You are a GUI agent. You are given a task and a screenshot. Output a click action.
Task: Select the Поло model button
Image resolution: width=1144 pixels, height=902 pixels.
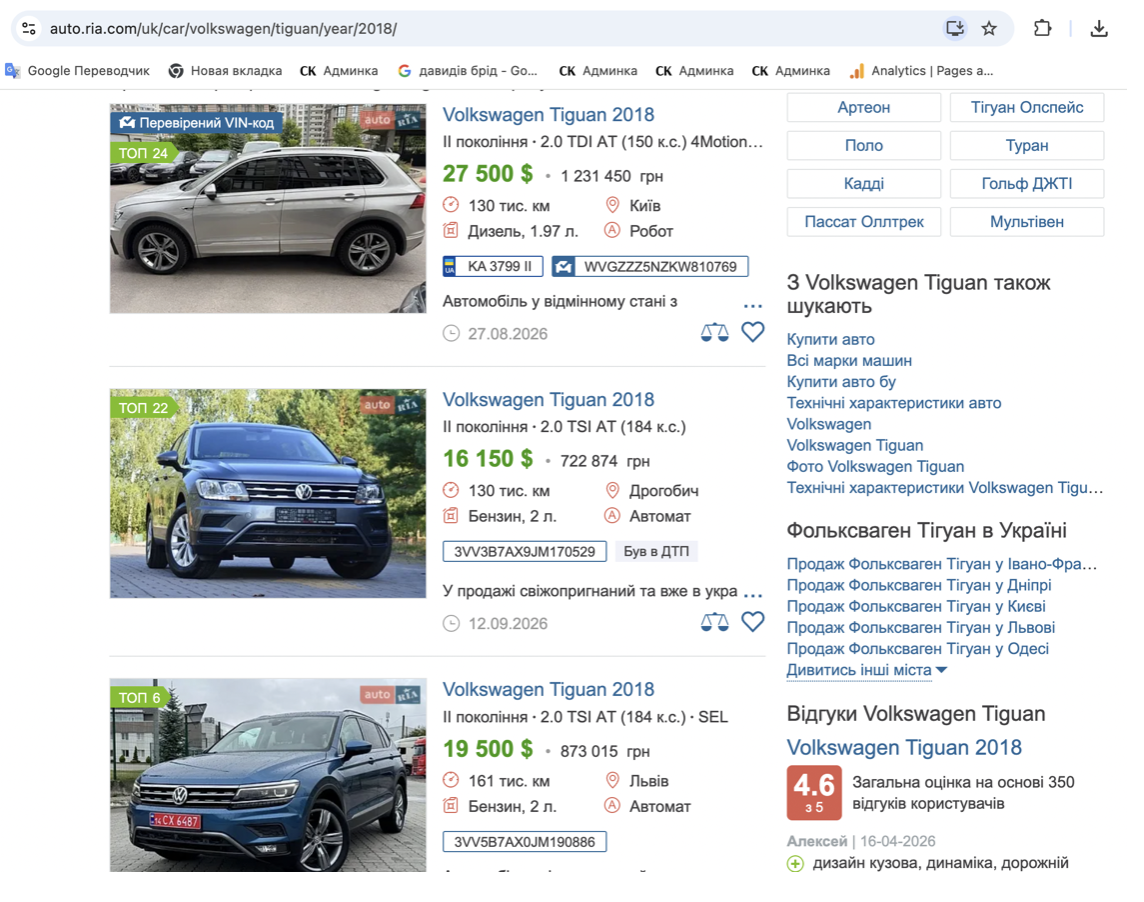[864, 145]
